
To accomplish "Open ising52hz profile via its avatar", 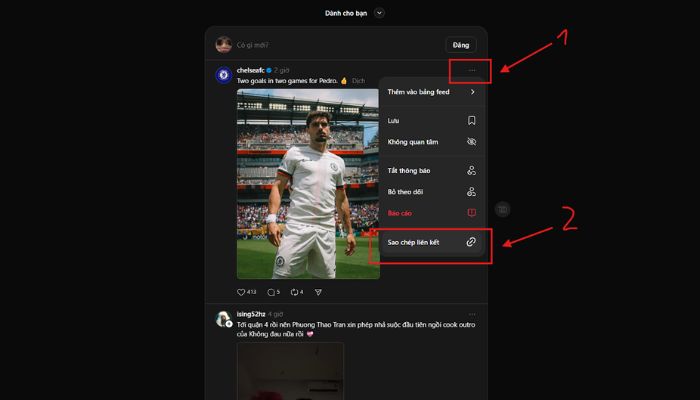I will (x=223, y=319).
